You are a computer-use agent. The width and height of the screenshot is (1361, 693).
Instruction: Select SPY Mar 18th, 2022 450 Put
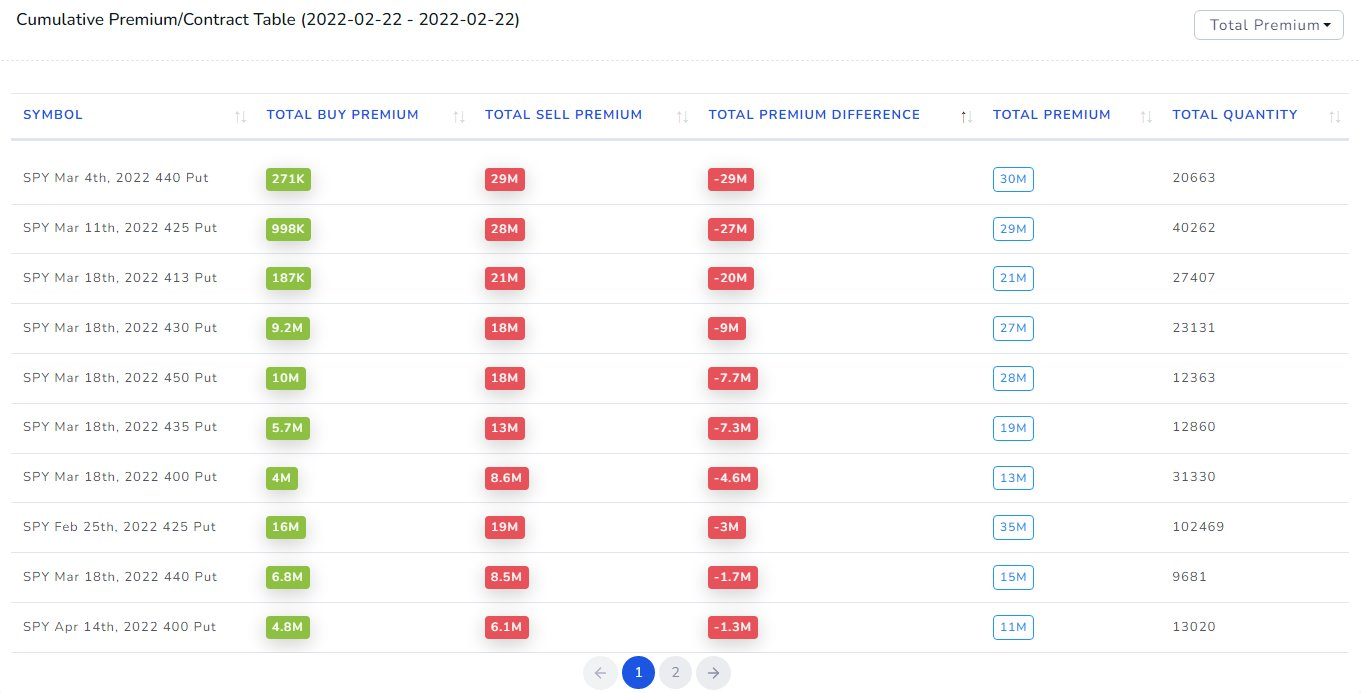(x=120, y=378)
